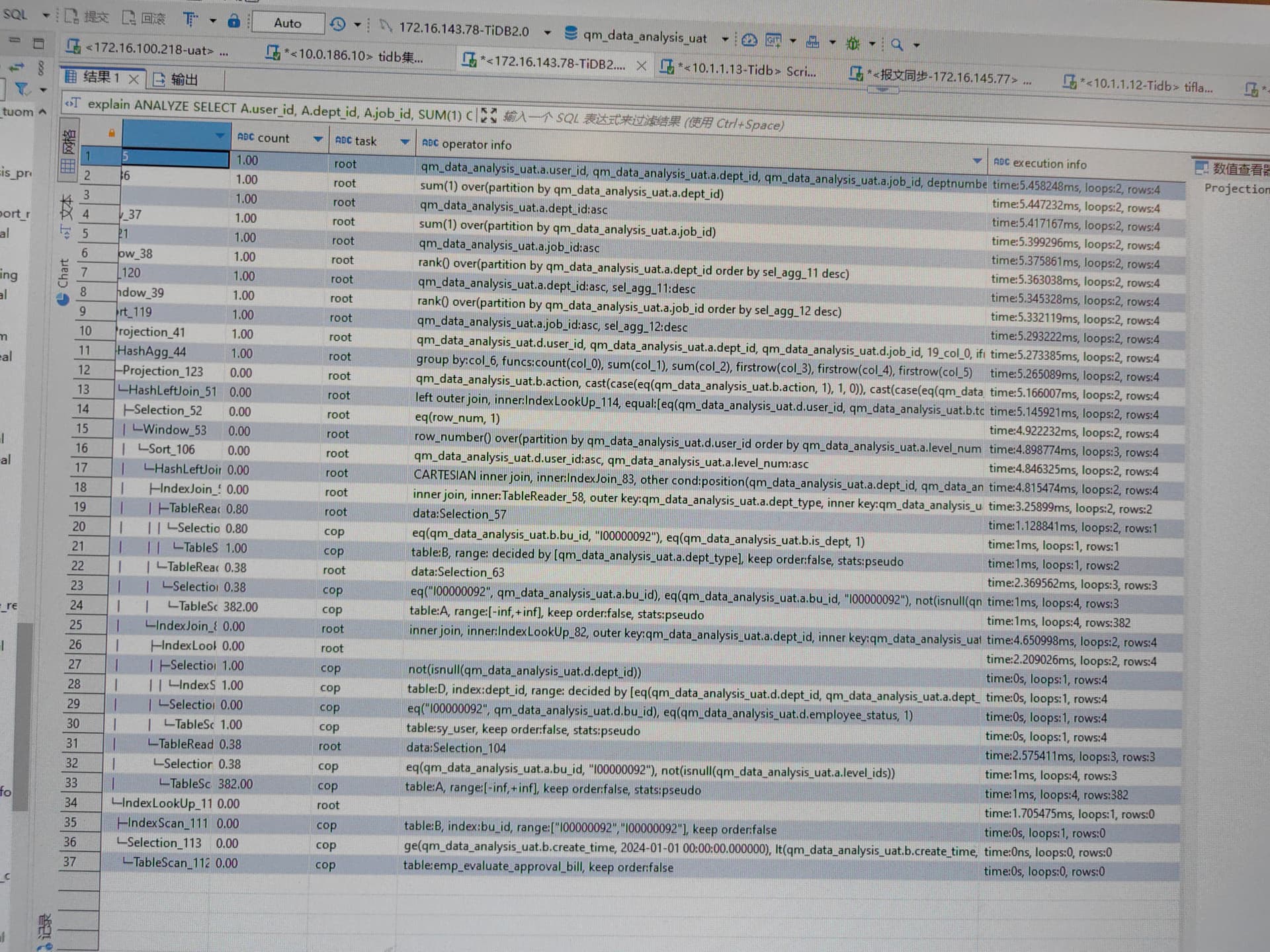Toggle the blue lock icon in toolbar
This screenshot has width=1270, height=952.
(x=233, y=21)
